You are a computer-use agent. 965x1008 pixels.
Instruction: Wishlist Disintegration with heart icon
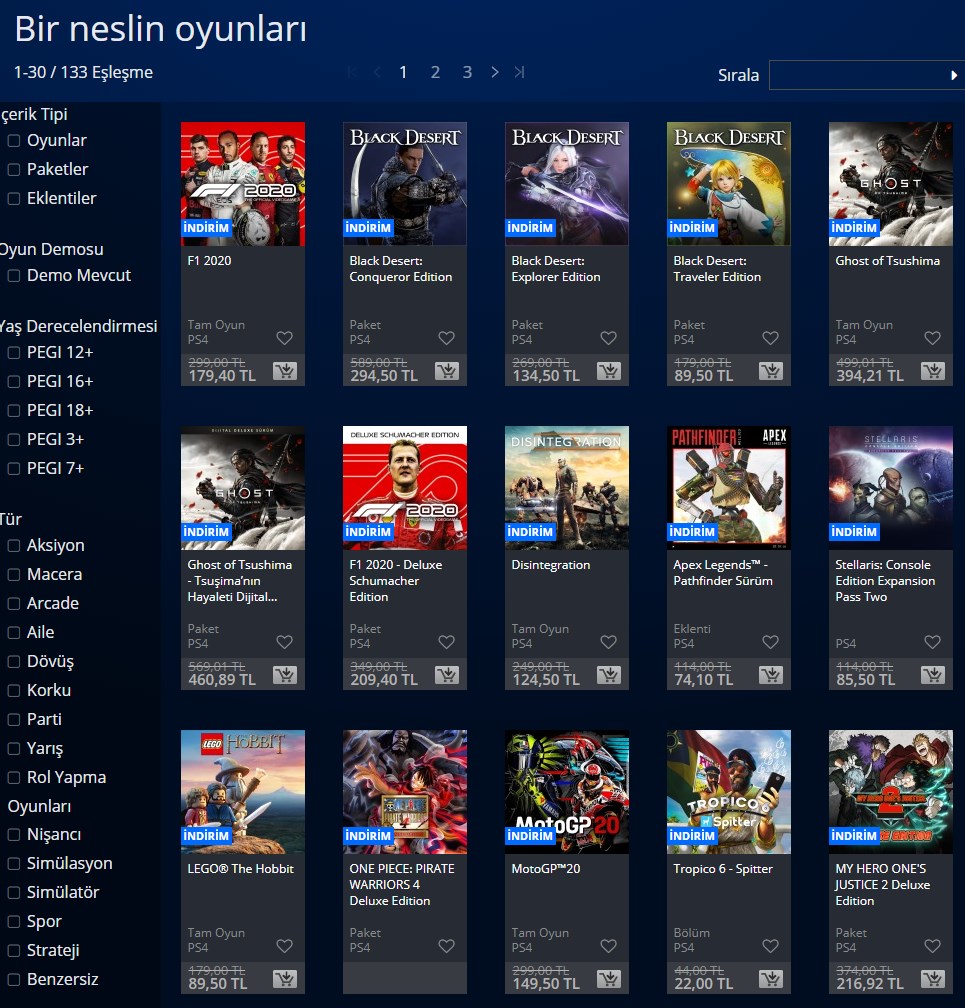click(609, 642)
